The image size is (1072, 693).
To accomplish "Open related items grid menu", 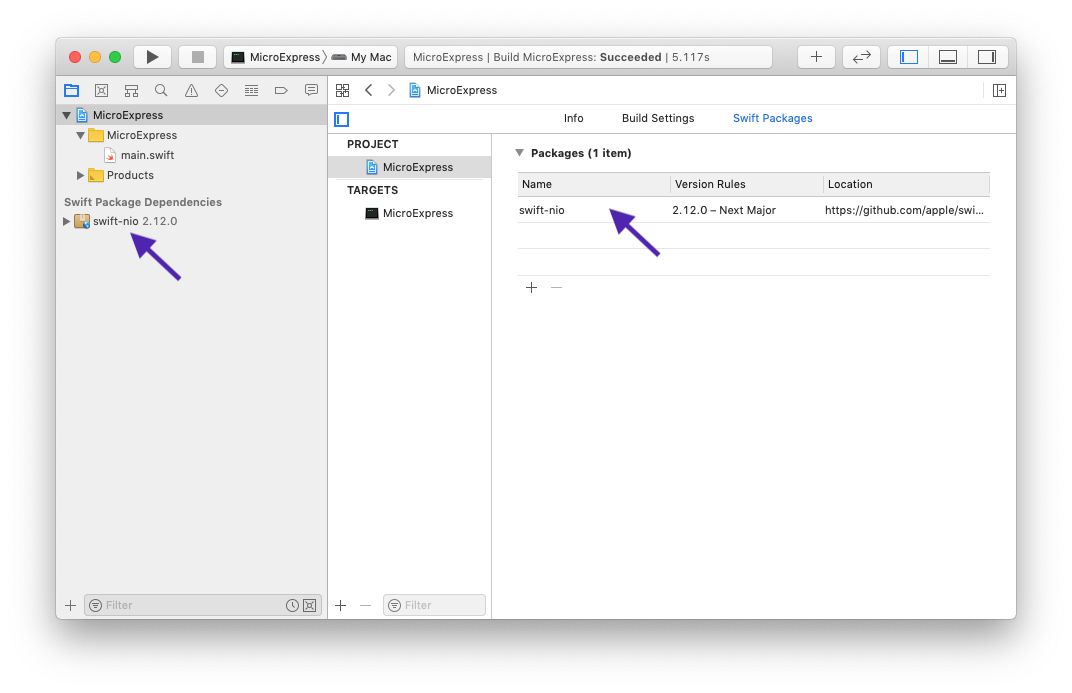I will [x=343, y=90].
